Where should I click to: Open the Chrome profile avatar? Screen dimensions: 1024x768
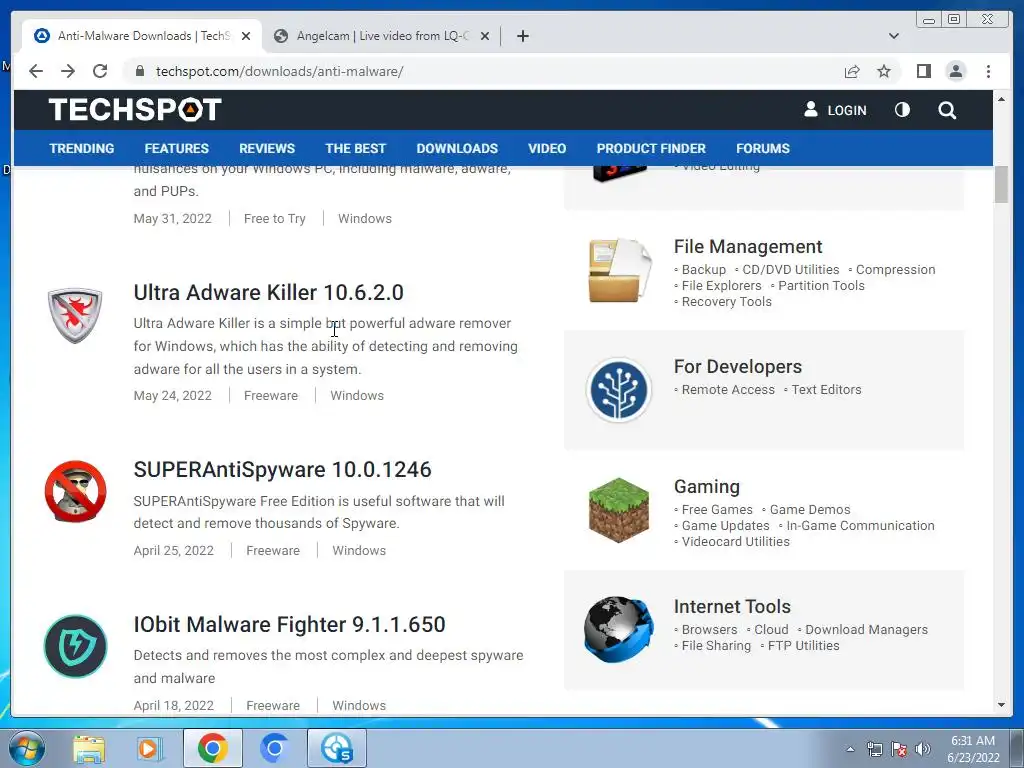coord(955,71)
